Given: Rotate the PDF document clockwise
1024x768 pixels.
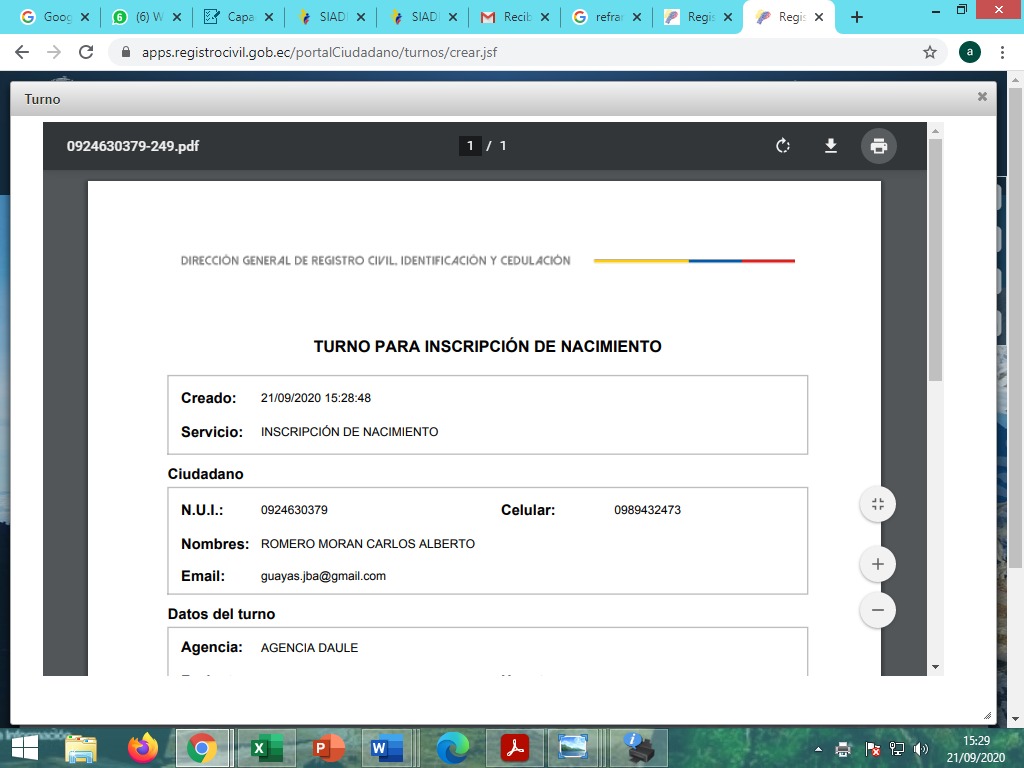Looking at the screenshot, I should 783,146.
